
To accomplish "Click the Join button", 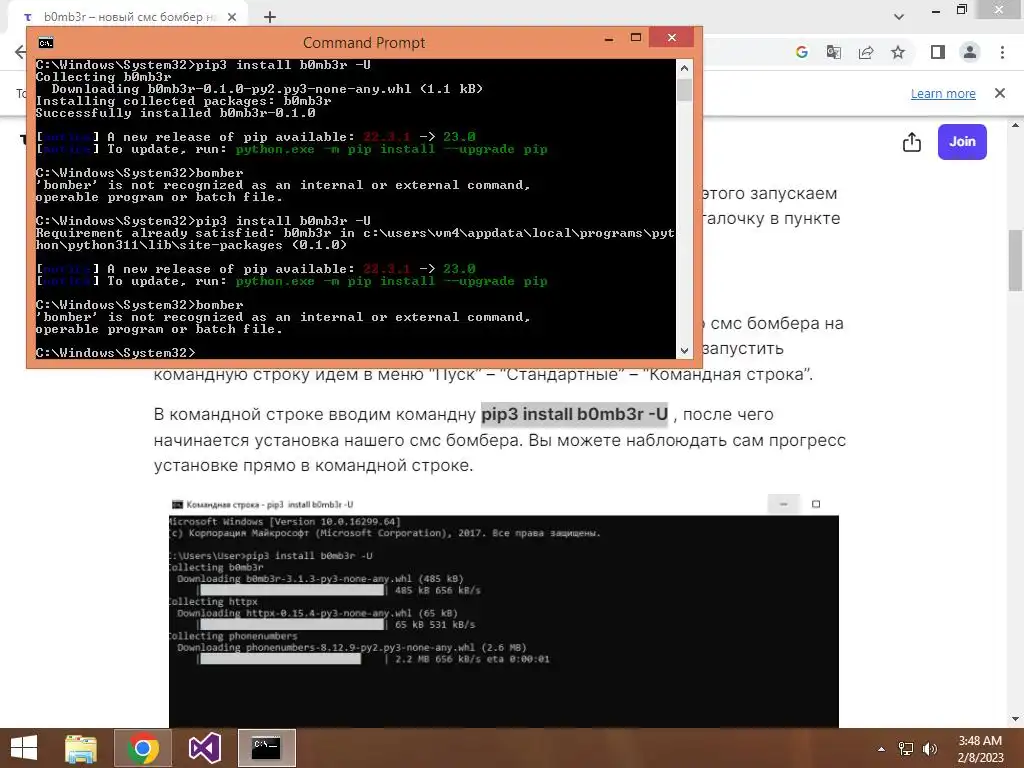I will (x=962, y=142).
